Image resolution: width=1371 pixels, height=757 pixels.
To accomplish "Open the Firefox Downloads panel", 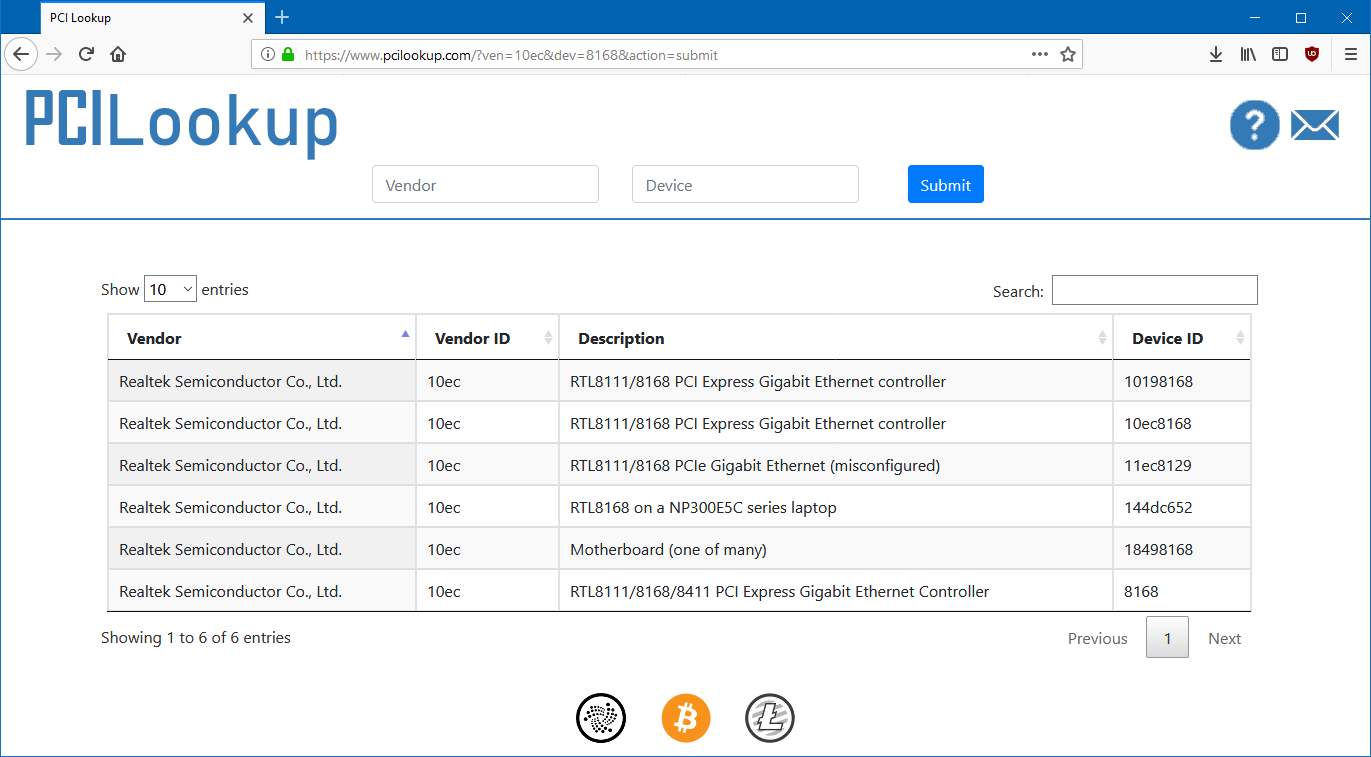I will coord(1216,55).
